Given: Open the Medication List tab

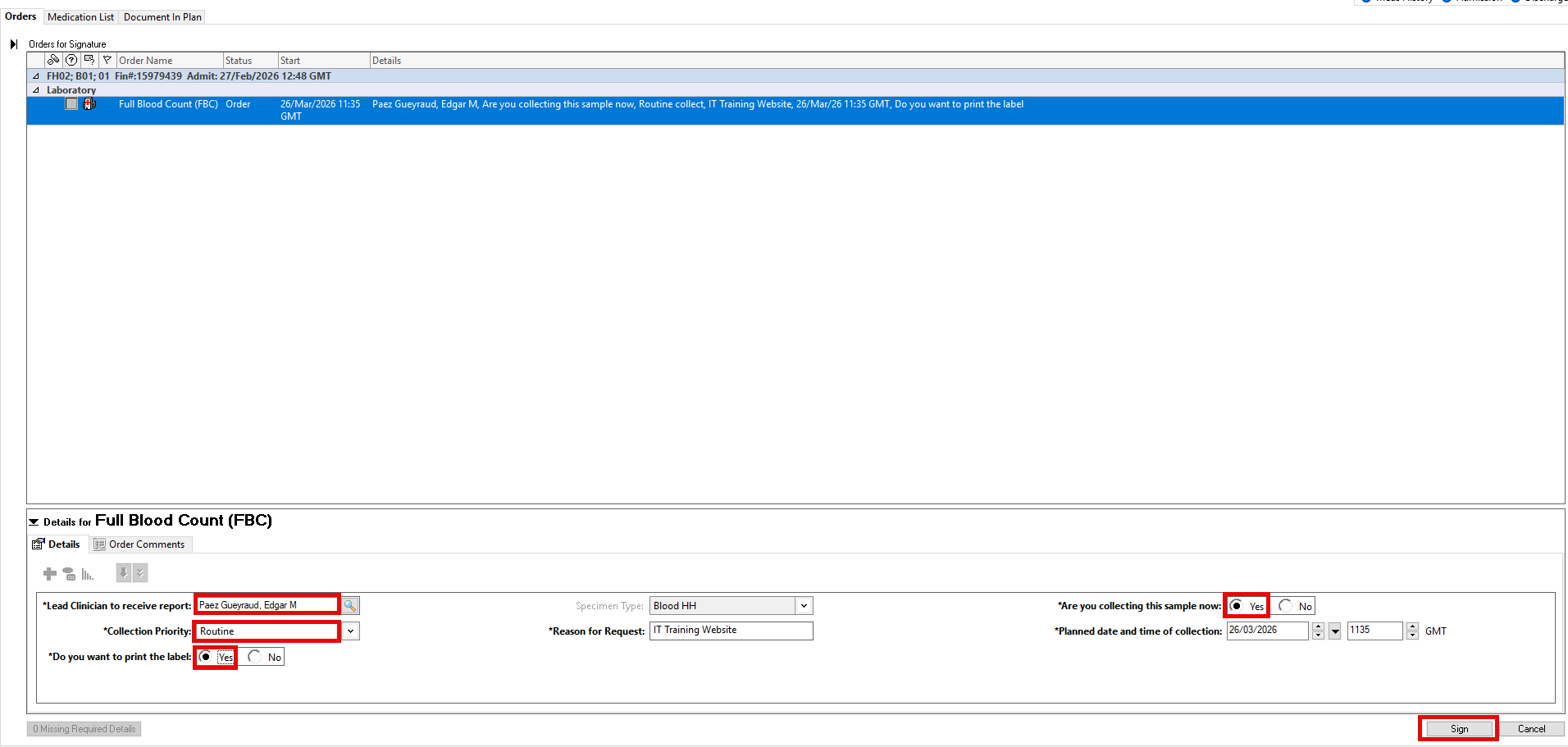Looking at the screenshot, I should (80, 17).
